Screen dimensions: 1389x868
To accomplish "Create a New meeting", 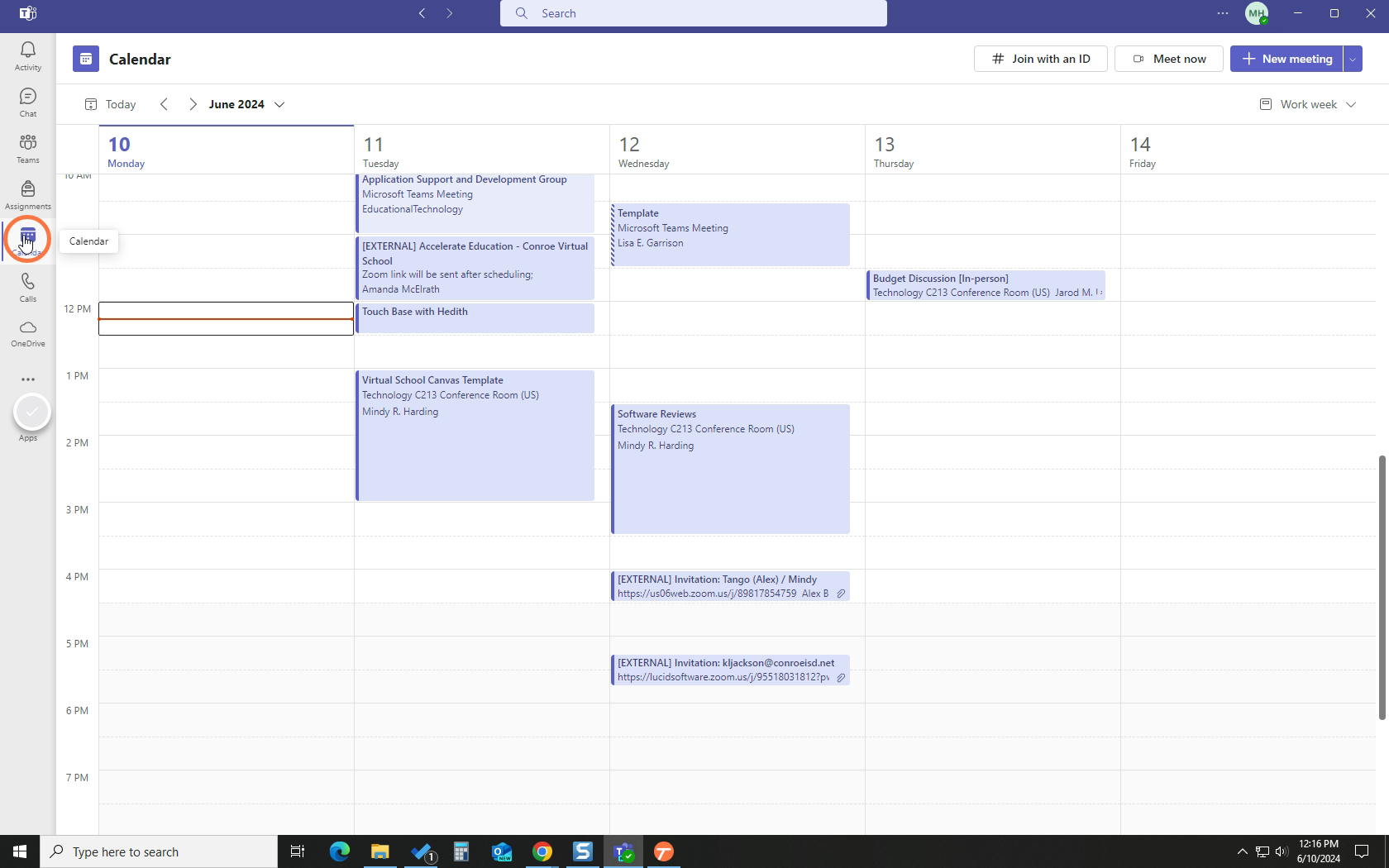I will tap(1286, 59).
